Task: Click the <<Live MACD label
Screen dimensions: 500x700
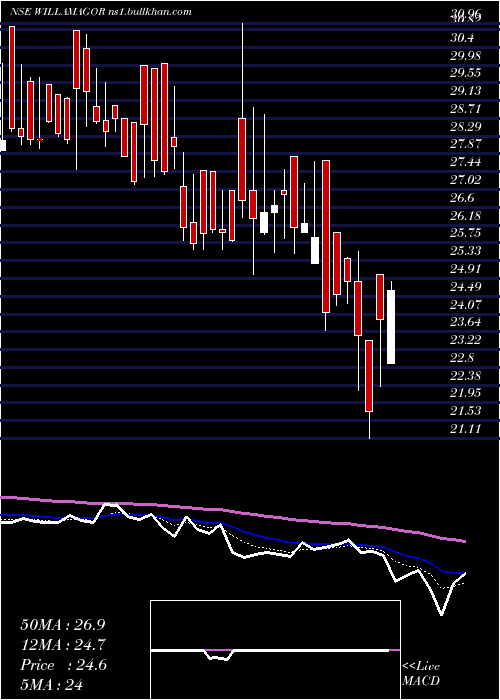Action: 421,674
